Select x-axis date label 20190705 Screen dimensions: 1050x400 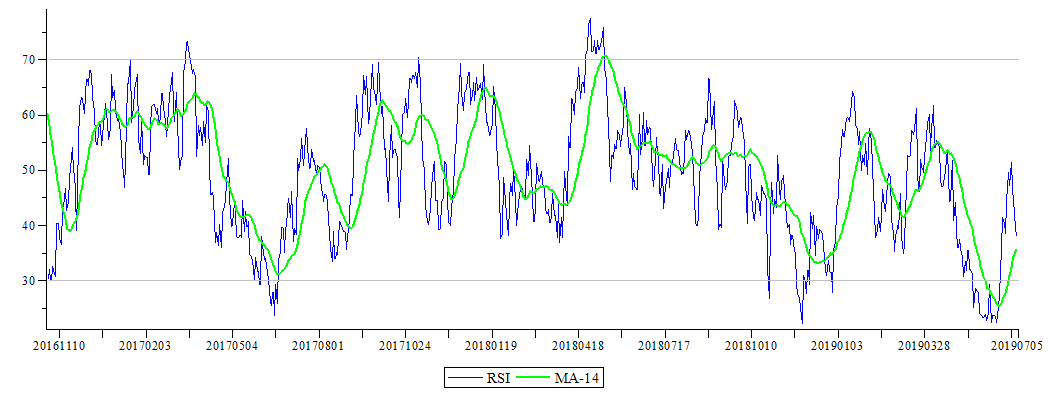1017,346
